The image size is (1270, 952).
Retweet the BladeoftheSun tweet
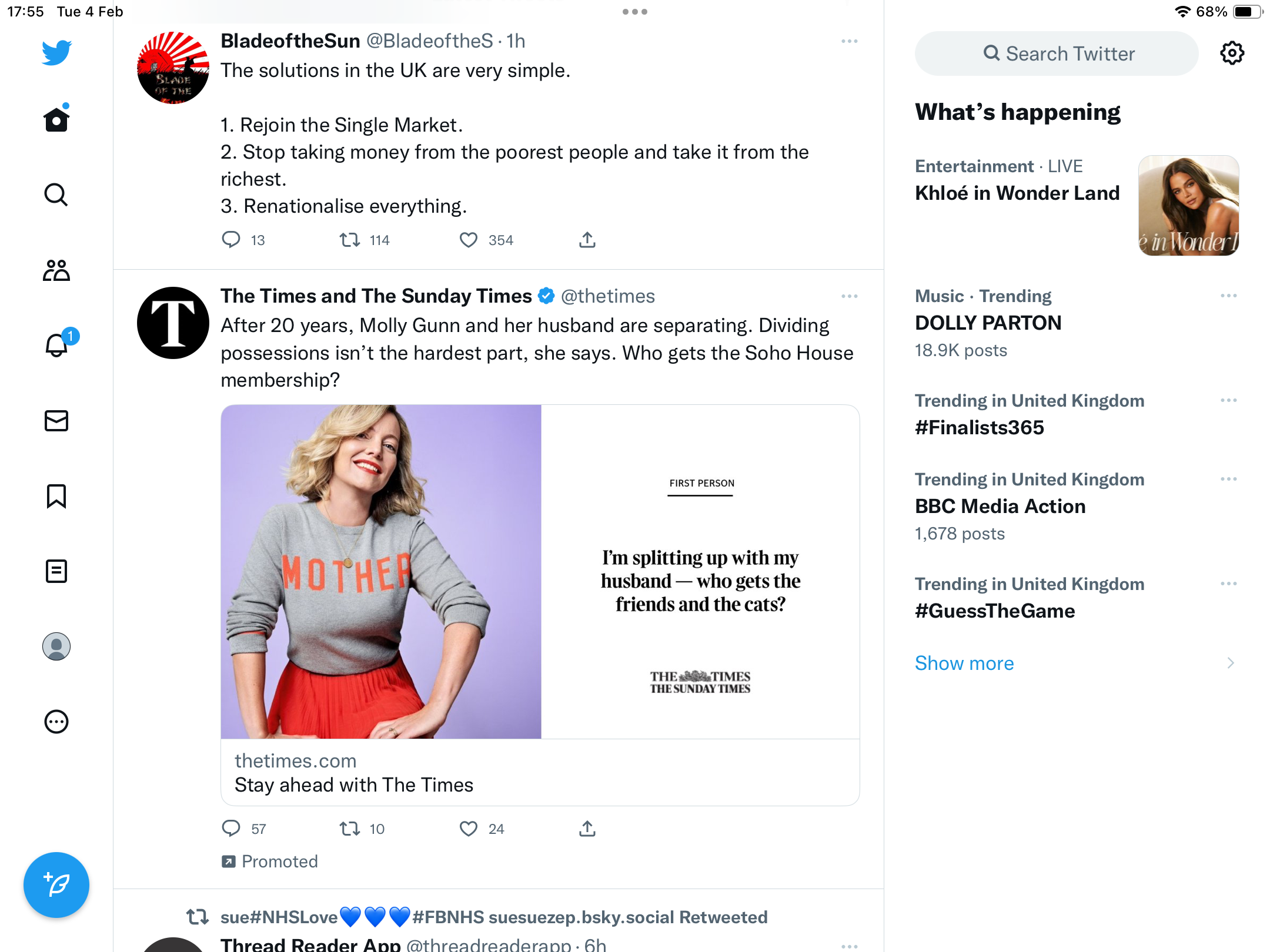coord(350,240)
